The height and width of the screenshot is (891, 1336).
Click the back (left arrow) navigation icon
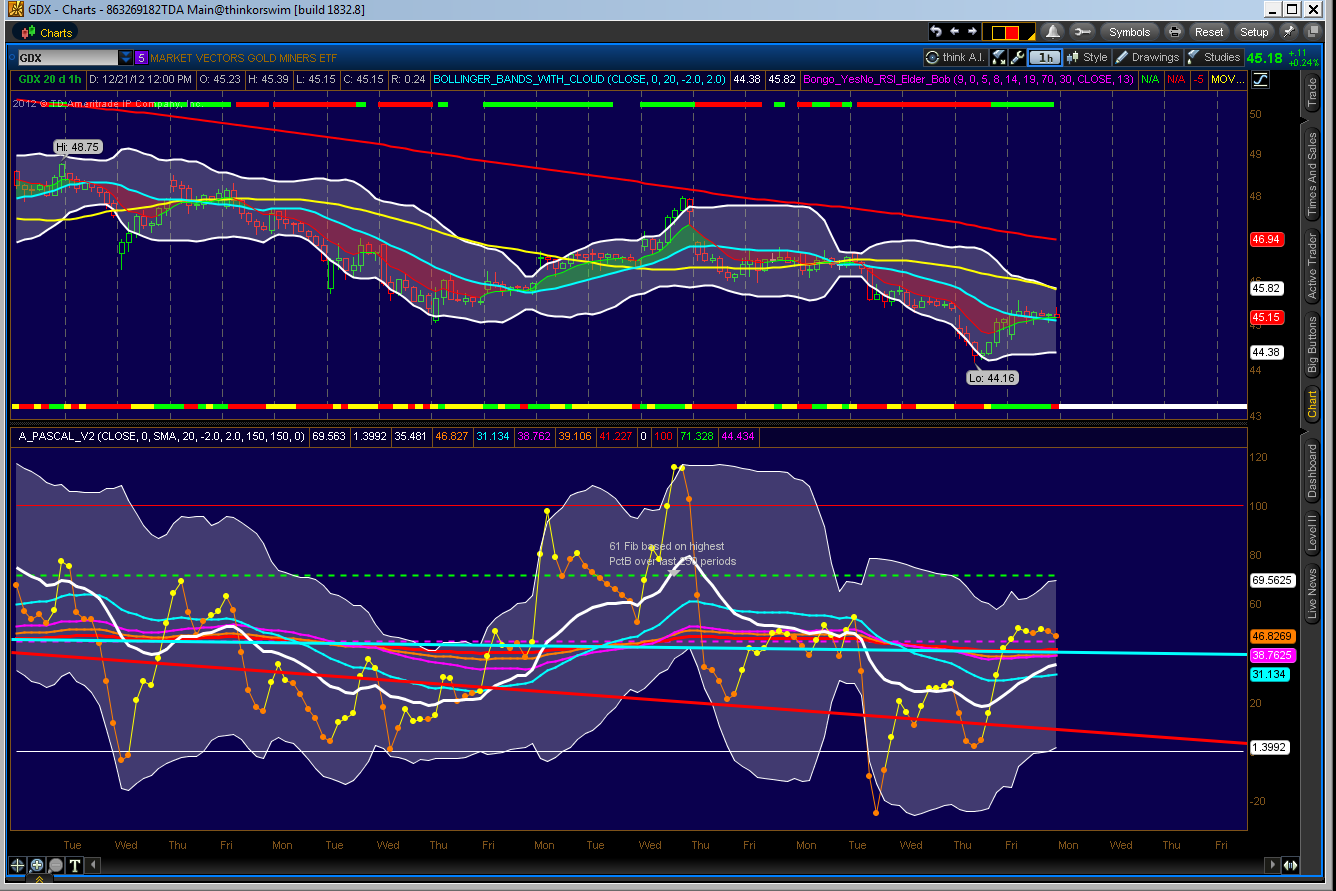point(955,32)
